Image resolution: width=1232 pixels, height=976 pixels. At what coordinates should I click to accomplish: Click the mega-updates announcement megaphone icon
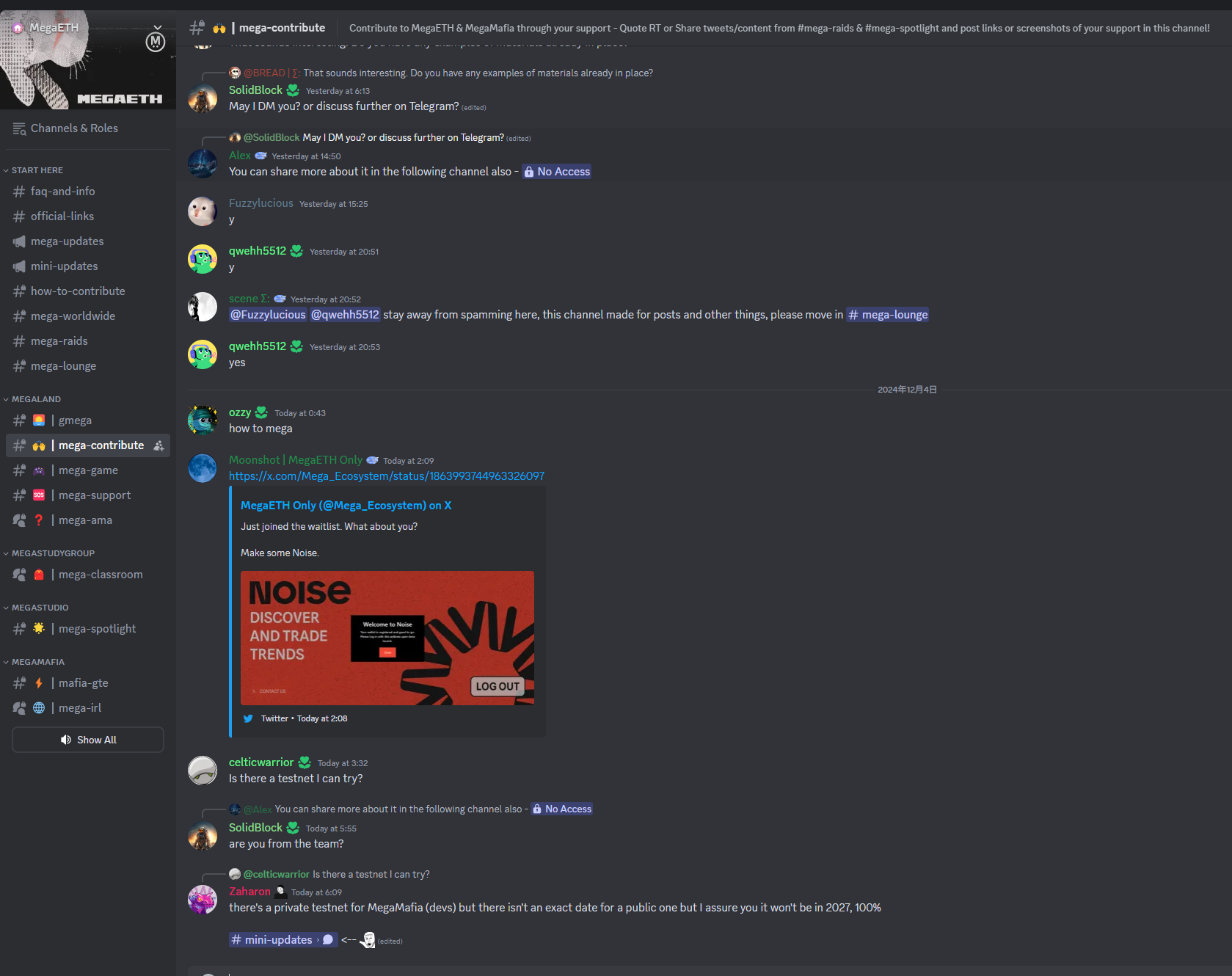point(19,241)
